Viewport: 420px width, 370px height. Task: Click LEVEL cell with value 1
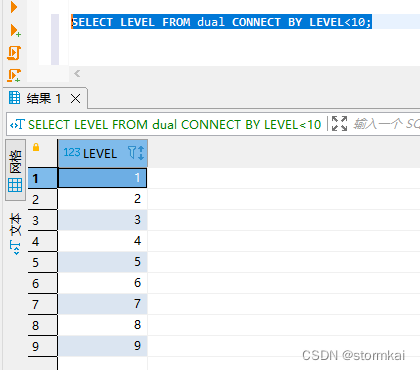(102, 178)
